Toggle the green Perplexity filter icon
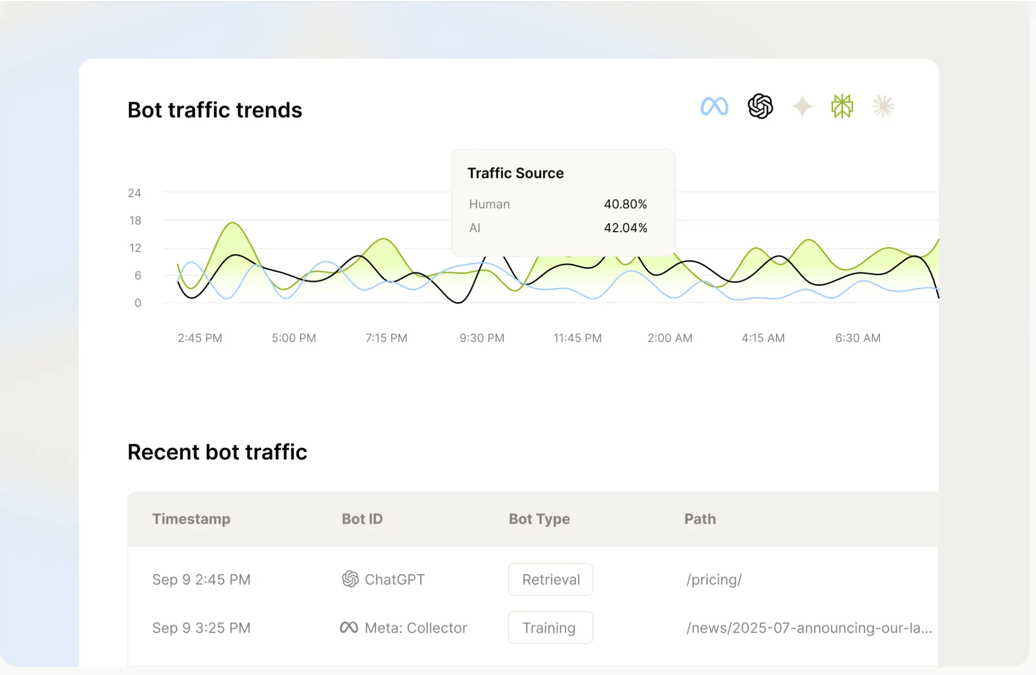1036x675 pixels. [x=842, y=106]
